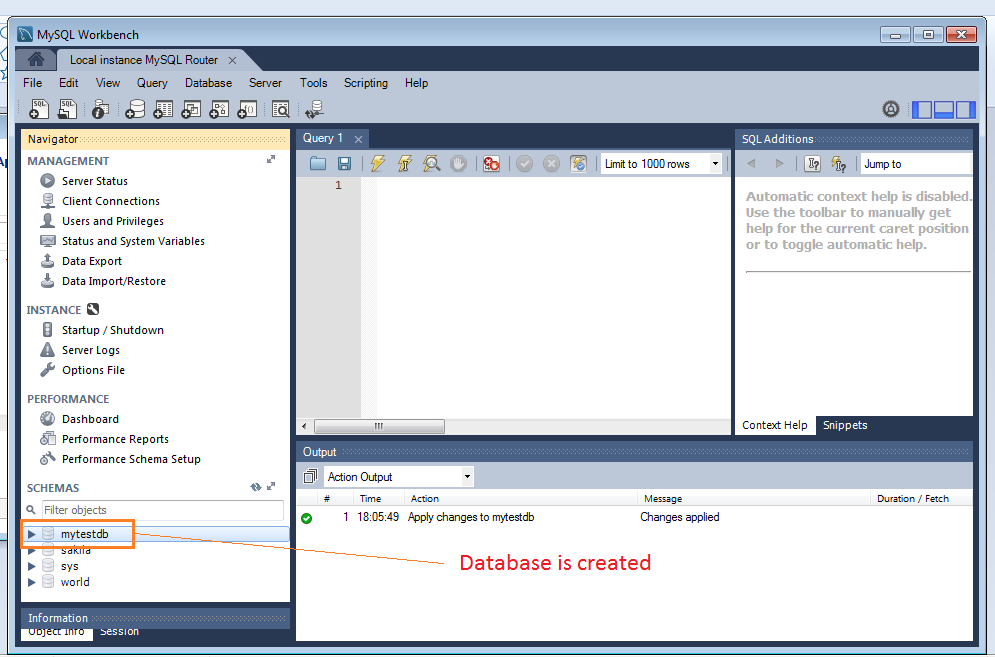The height and width of the screenshot is (657, 995).
Task: Open Startup / Shutdown
Action: [x=112, y=330]
